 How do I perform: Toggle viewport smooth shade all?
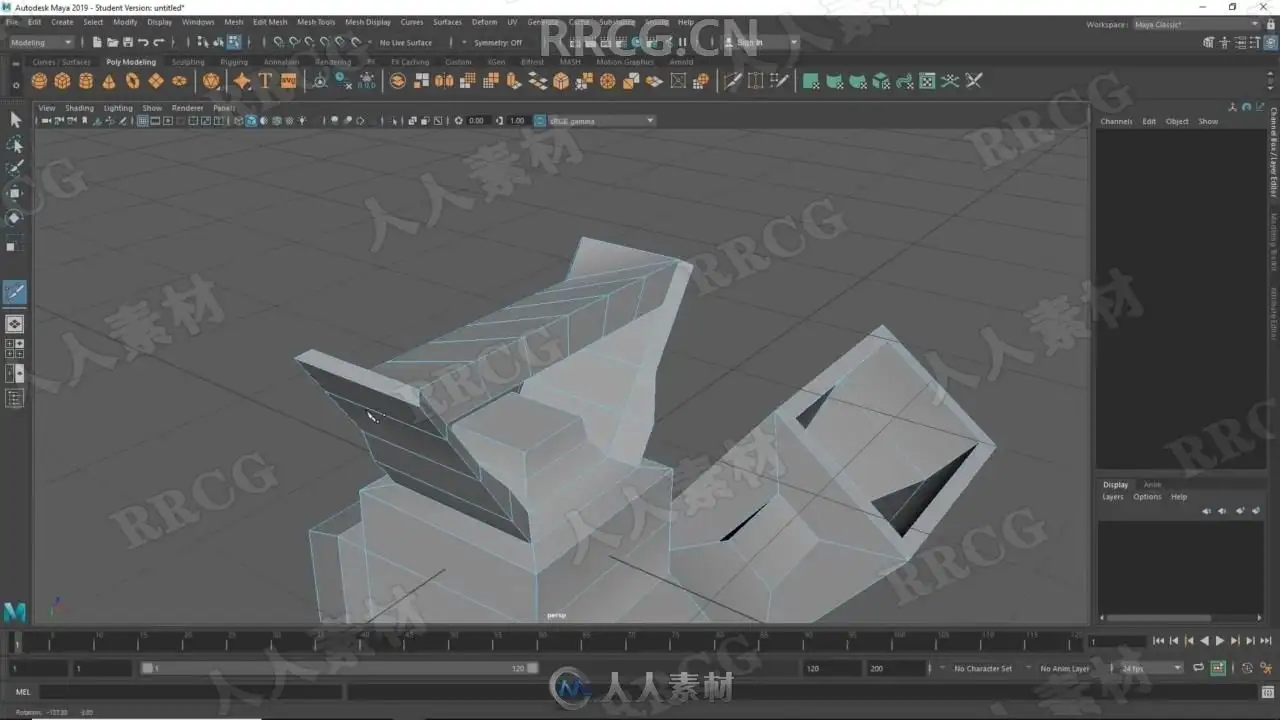point(250,121)
